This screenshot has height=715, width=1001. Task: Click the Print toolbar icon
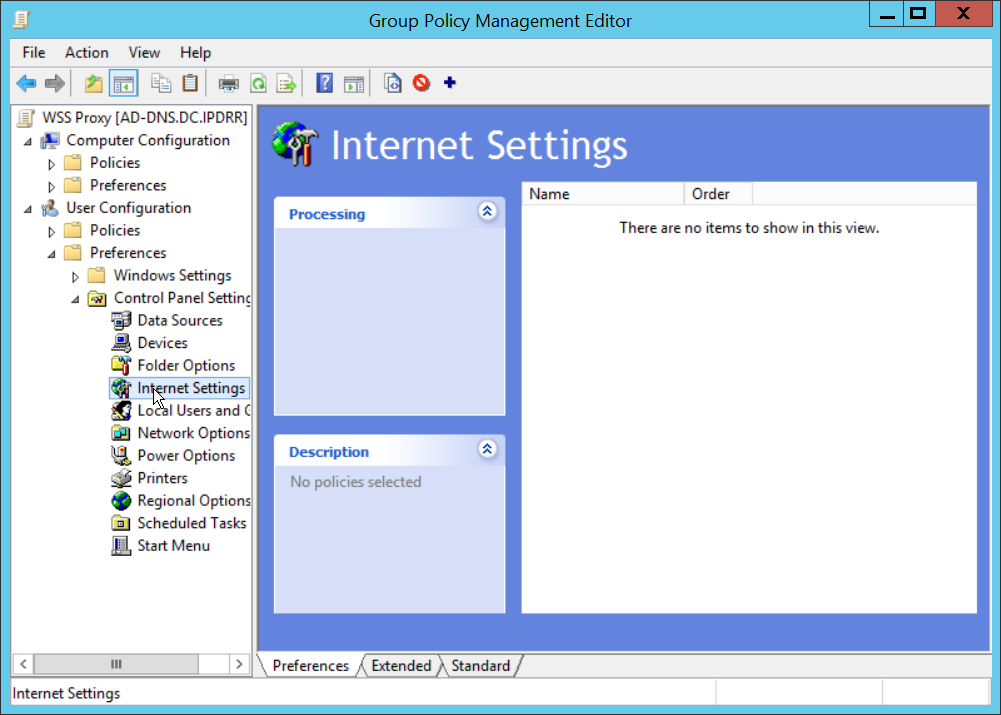pyautogui.click(x=229, y=84)
